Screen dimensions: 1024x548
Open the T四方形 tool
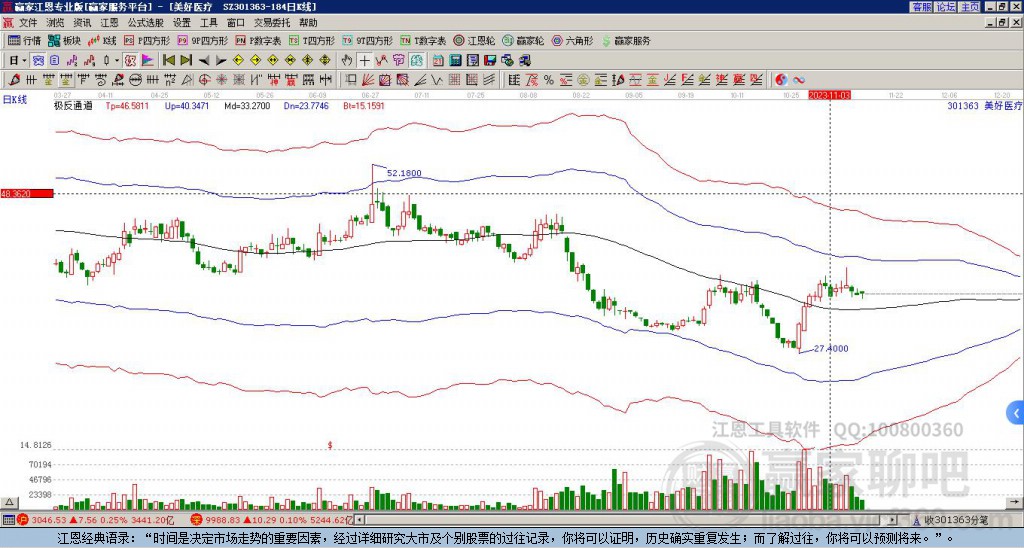[312, 40]
